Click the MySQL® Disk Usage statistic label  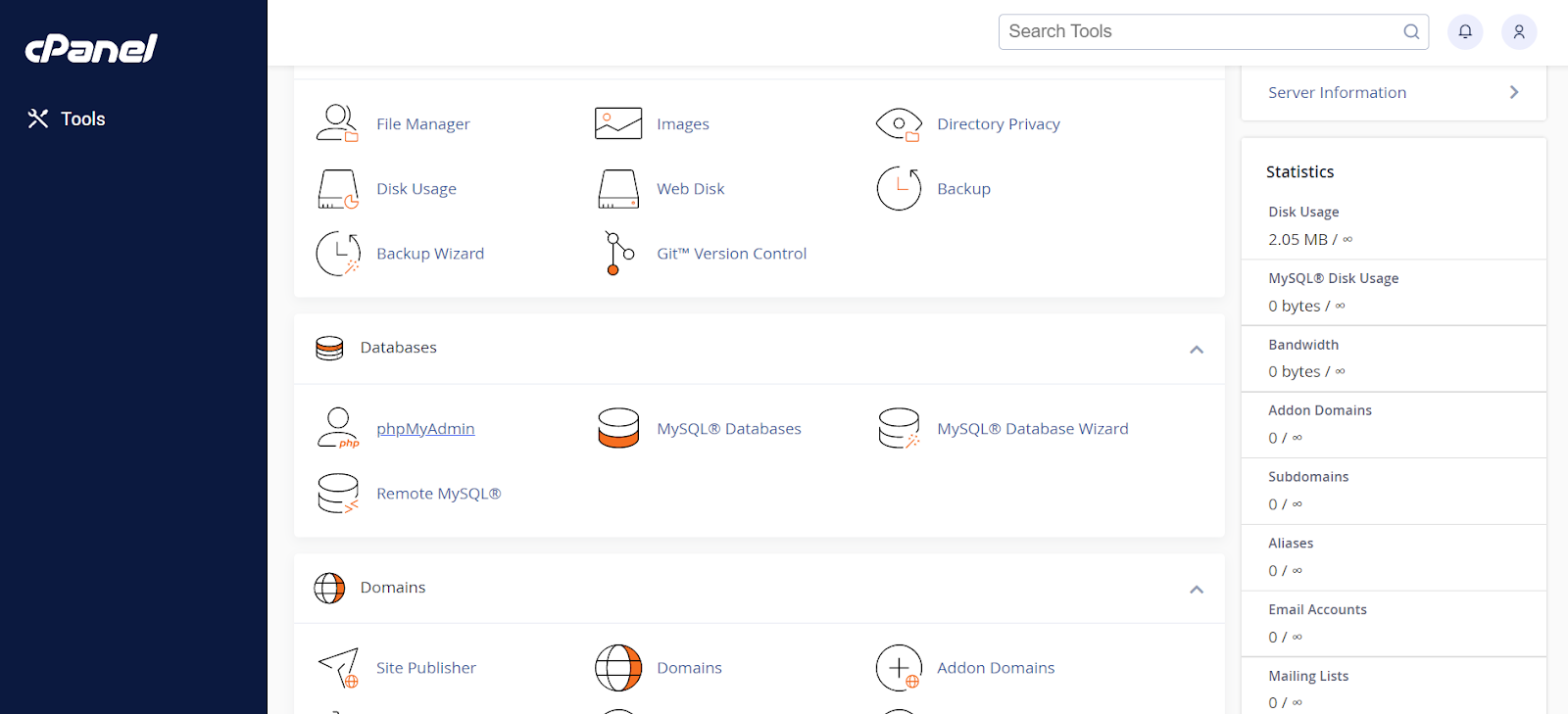pos(1333,279)
